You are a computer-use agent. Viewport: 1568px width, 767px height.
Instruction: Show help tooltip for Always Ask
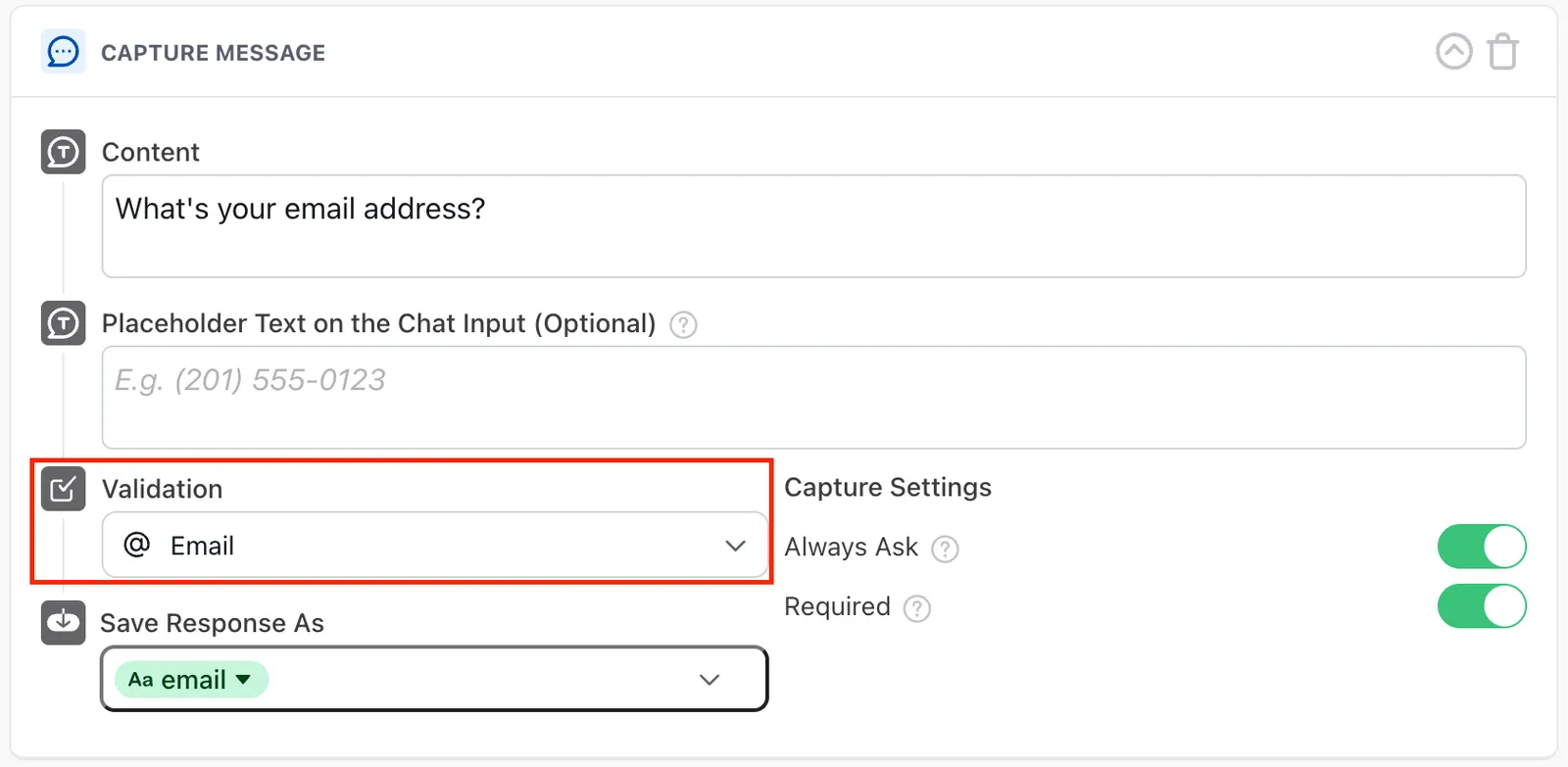(x=945, y=549)
